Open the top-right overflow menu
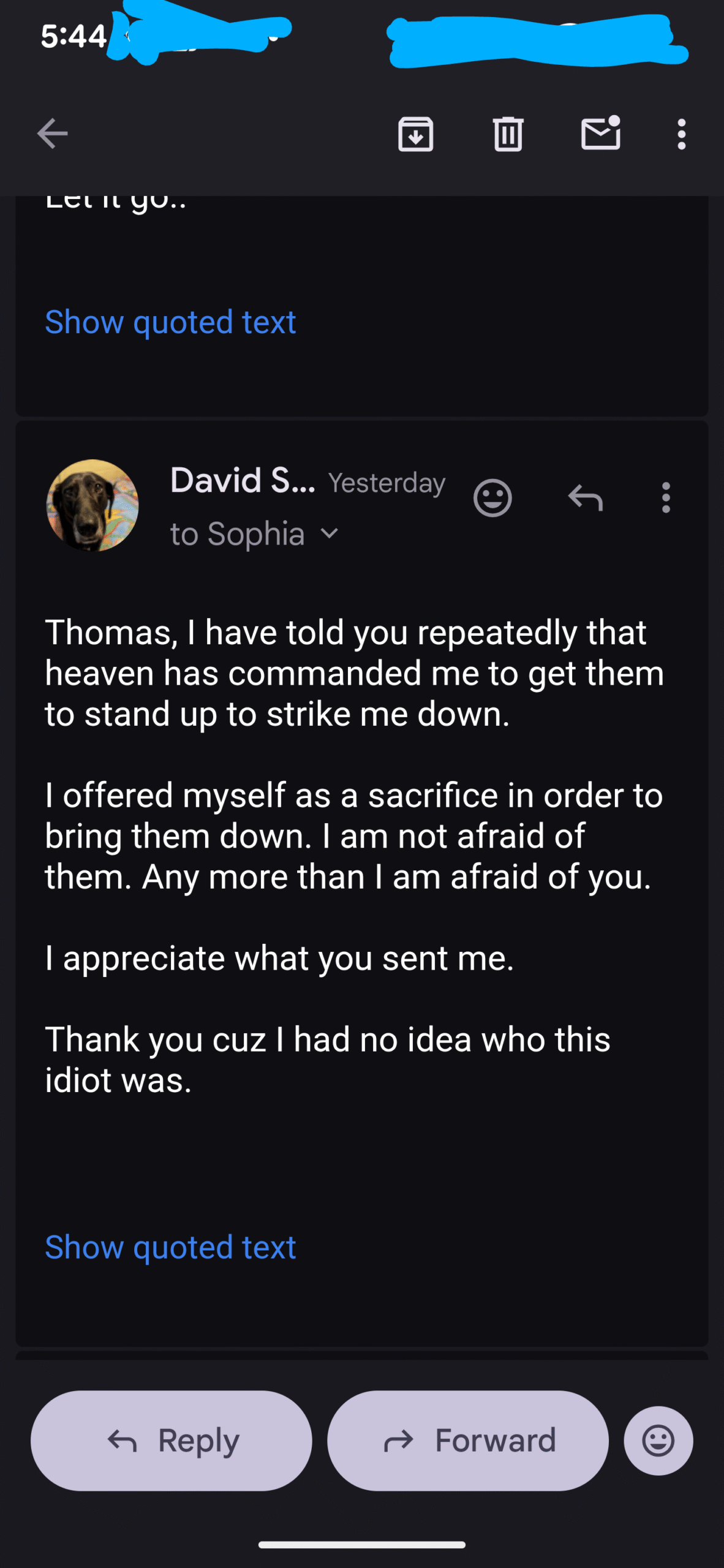724x1568 pixels. point(681,134)
